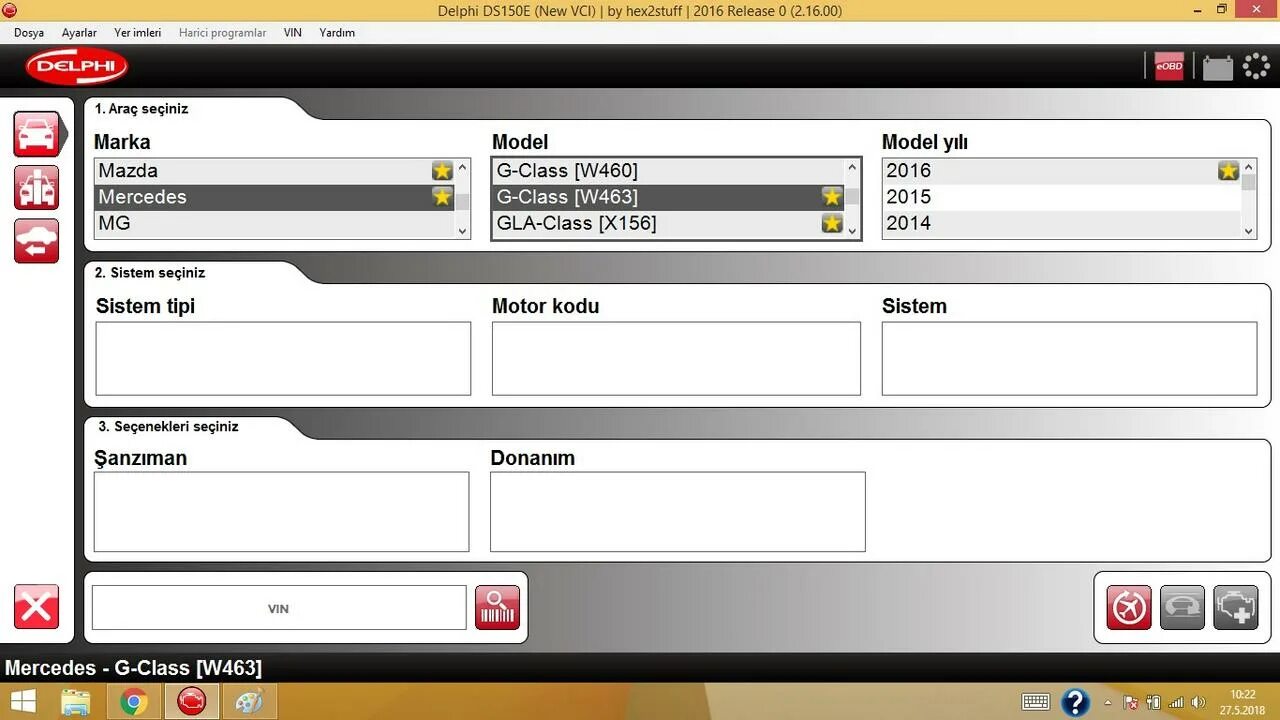Open the VIN menu

pos(292,33)
